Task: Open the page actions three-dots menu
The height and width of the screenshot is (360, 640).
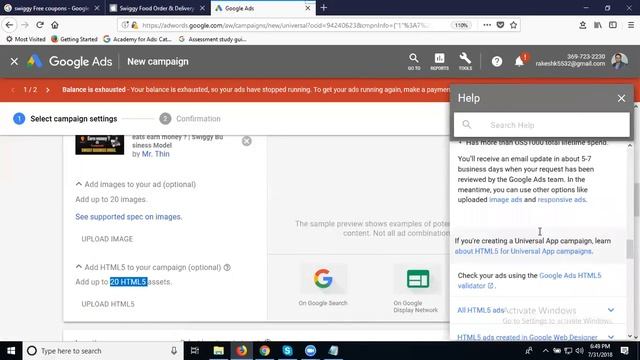Action: point(487,25)
